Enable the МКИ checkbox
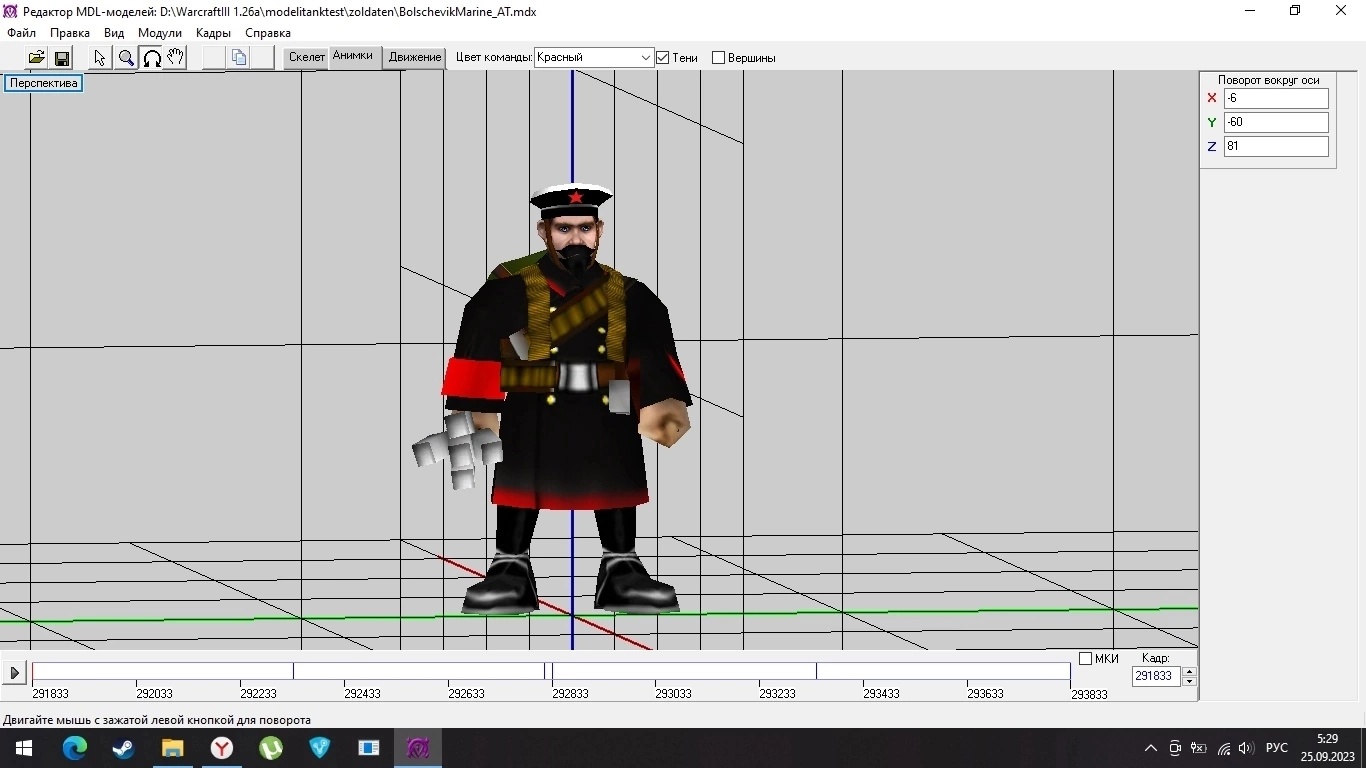The image size is (1366, 768). point(1085,659)
